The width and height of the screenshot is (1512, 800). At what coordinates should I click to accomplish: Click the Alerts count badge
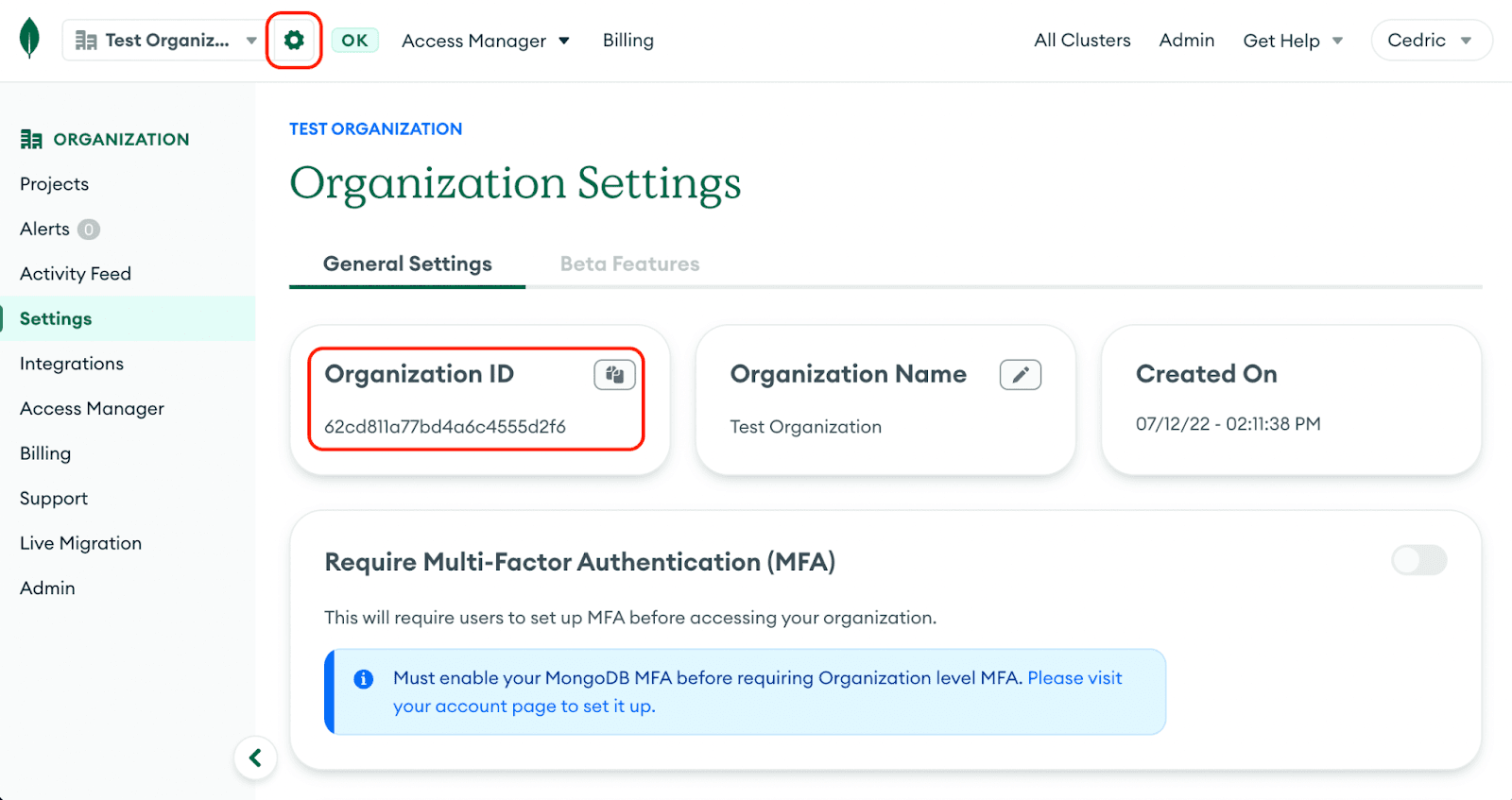point(89,230)
